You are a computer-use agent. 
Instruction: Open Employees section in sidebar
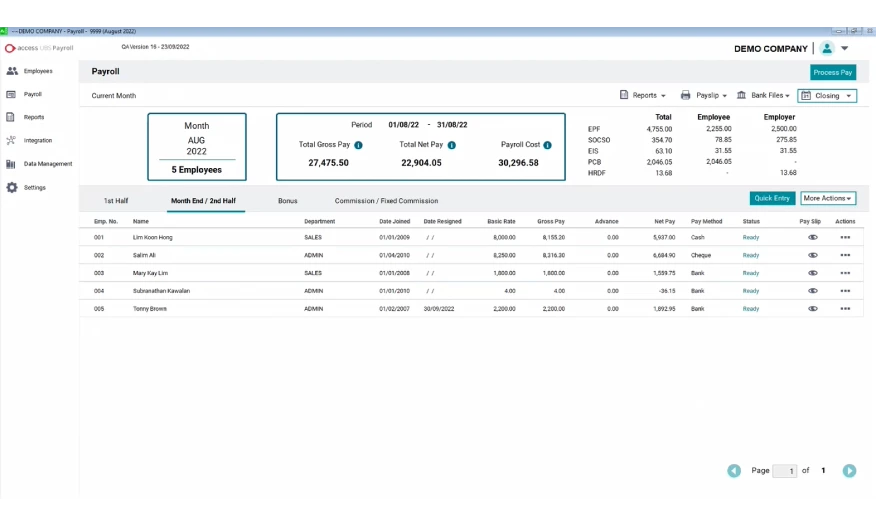pyautogui.click(x=37, y=71)
